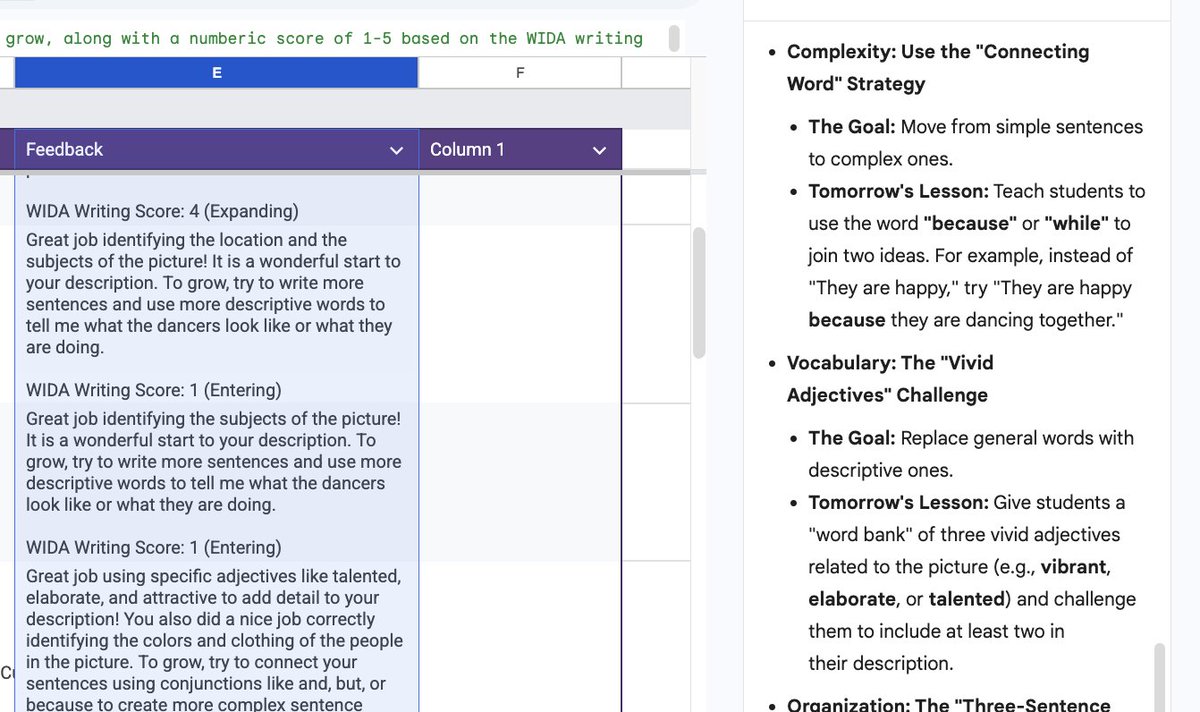1200x712 pixels.
Task: Click the Column 1 header cell
Action: coord(520,149)
